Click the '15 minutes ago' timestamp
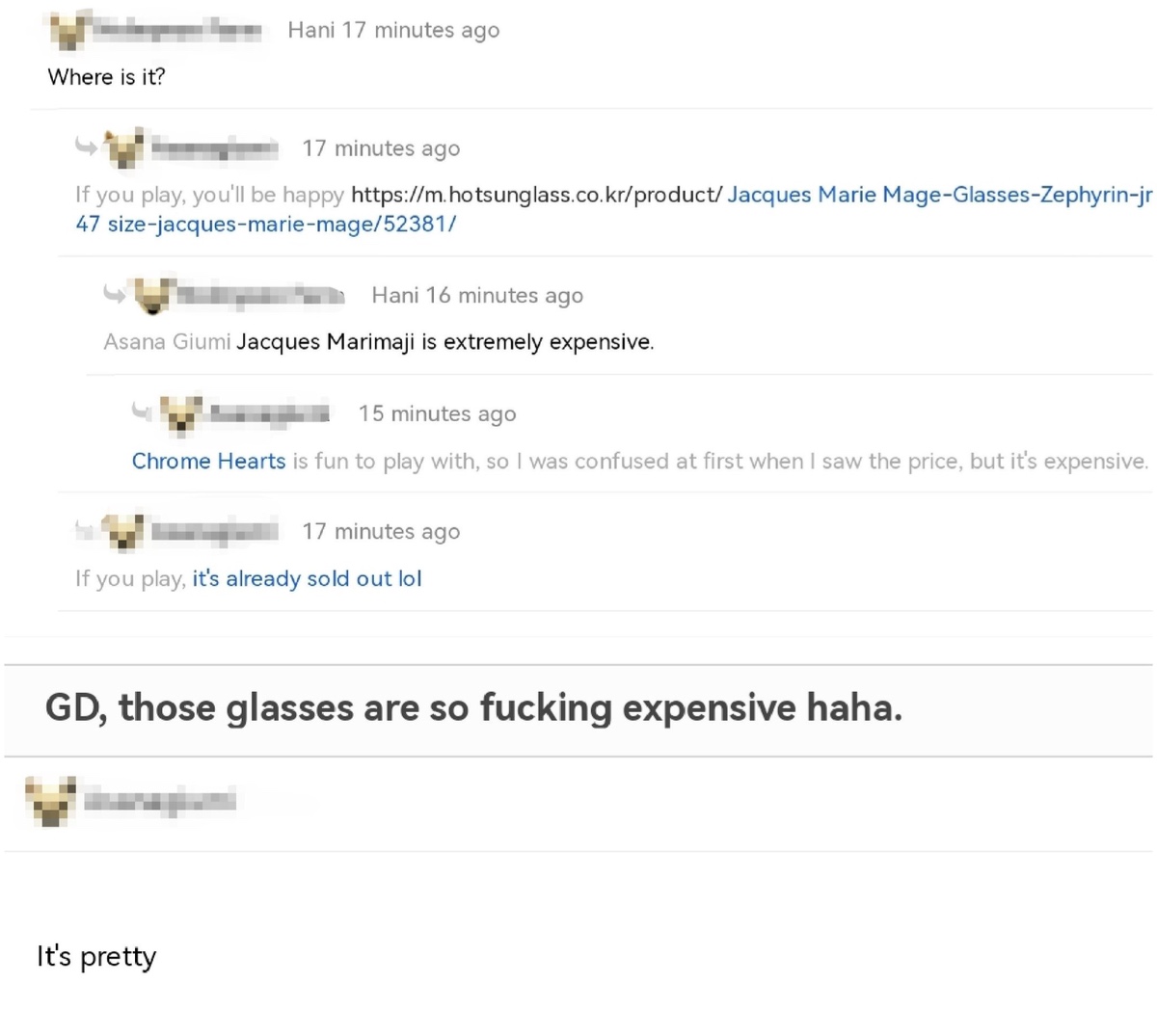Viewport: 1157px width, 1036px height. click(437, 413)
